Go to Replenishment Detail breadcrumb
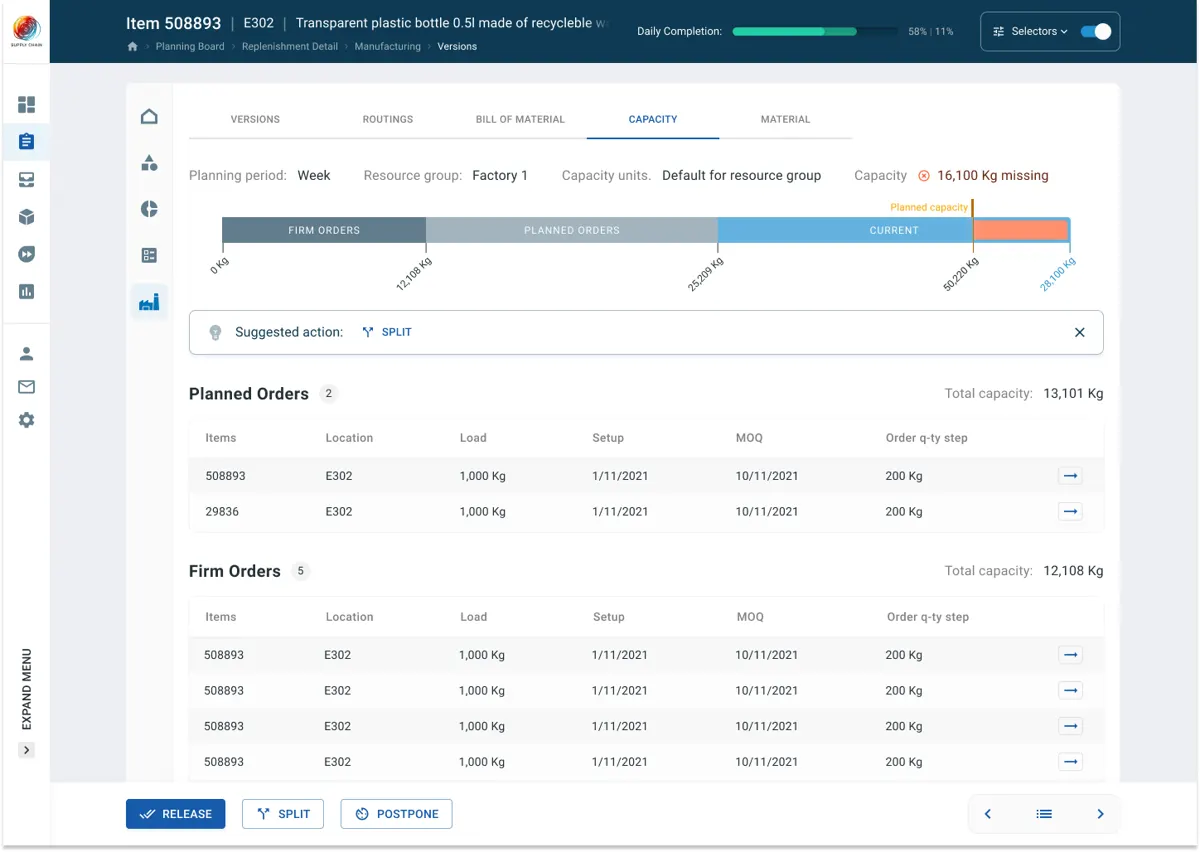Viewport: 1200px width, 852px height. tap(290, 47)
